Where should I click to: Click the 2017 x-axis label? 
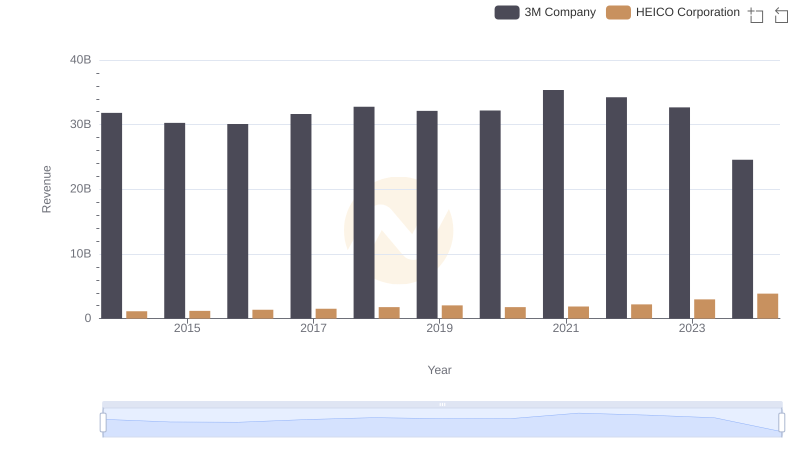313,328
